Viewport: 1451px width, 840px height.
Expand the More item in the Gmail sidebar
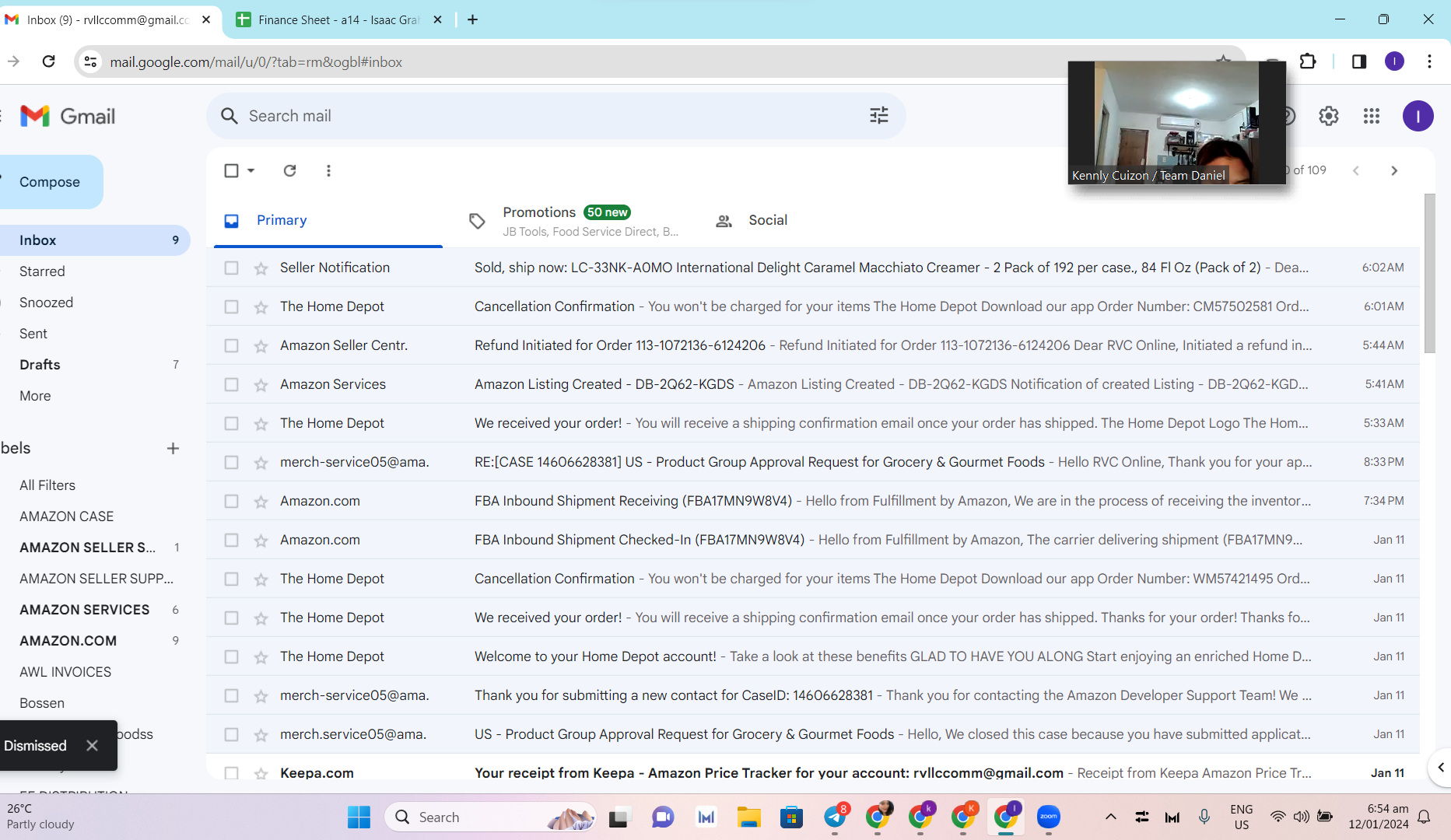35,396
